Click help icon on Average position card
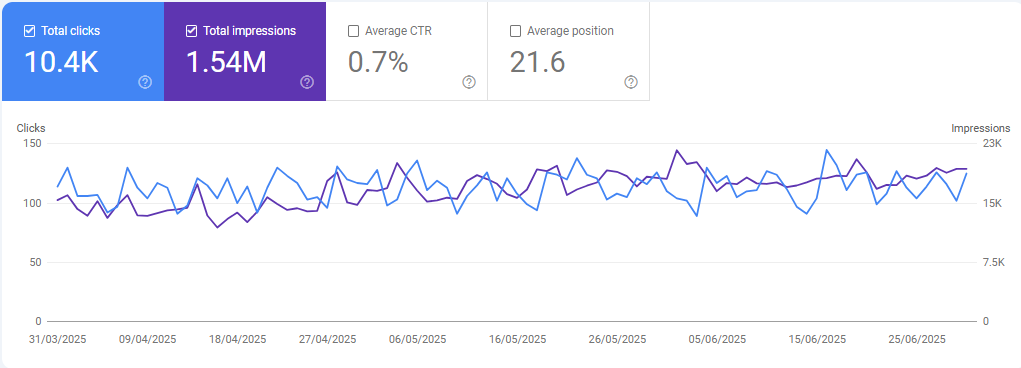The image size is (1021, 368). pos(630,82)
